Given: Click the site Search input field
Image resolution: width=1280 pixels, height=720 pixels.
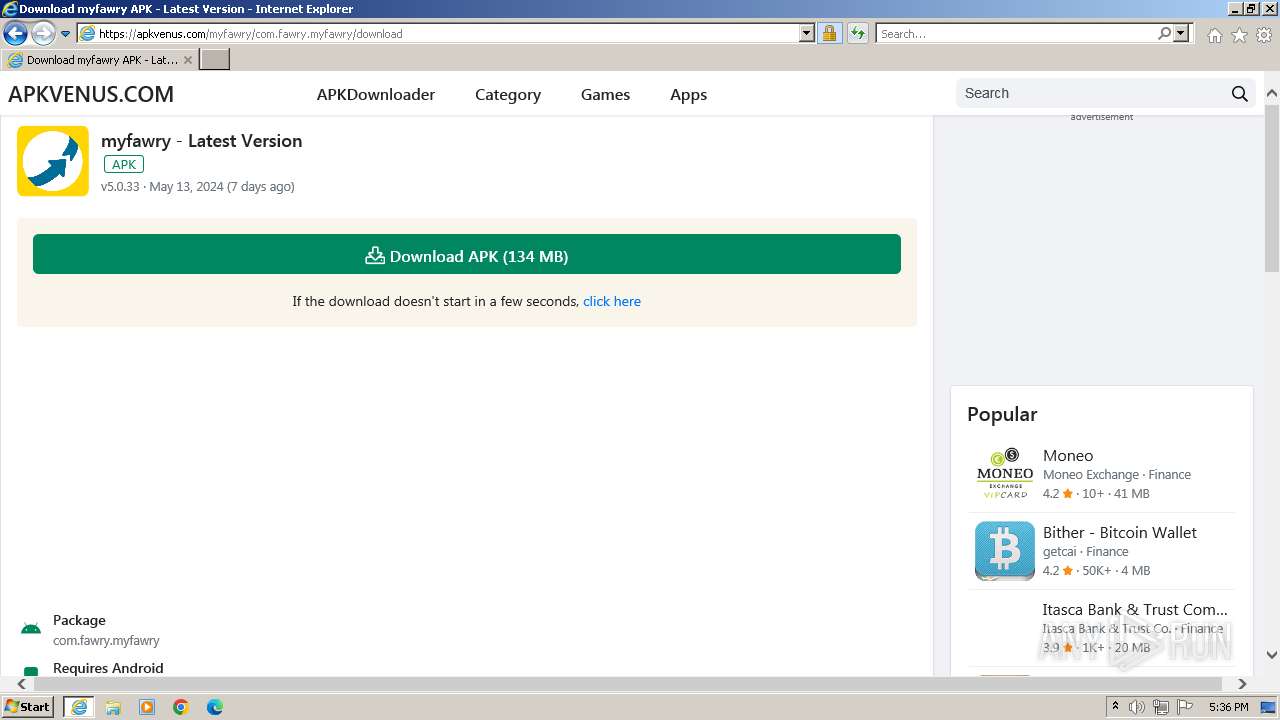Looking at the screenshot, I should tap(1090, 93).
